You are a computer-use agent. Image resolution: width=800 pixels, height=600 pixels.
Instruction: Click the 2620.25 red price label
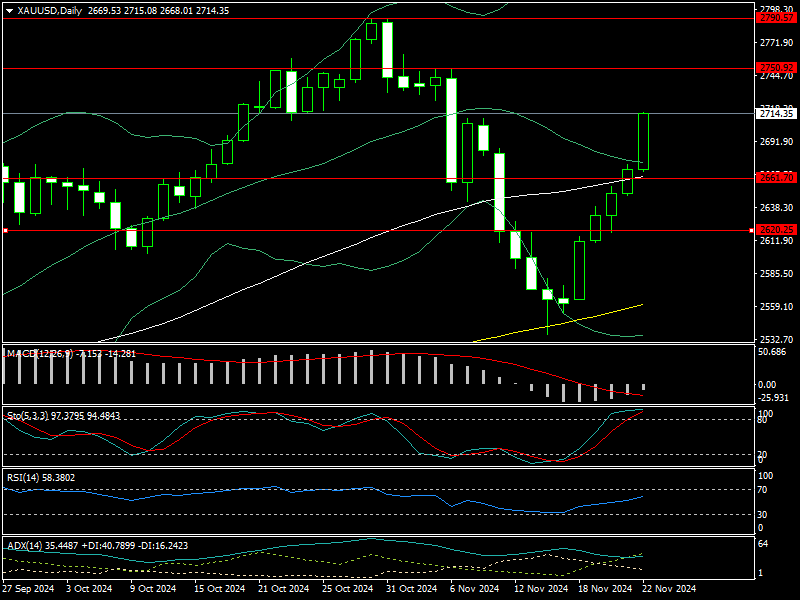pos(776,230)
